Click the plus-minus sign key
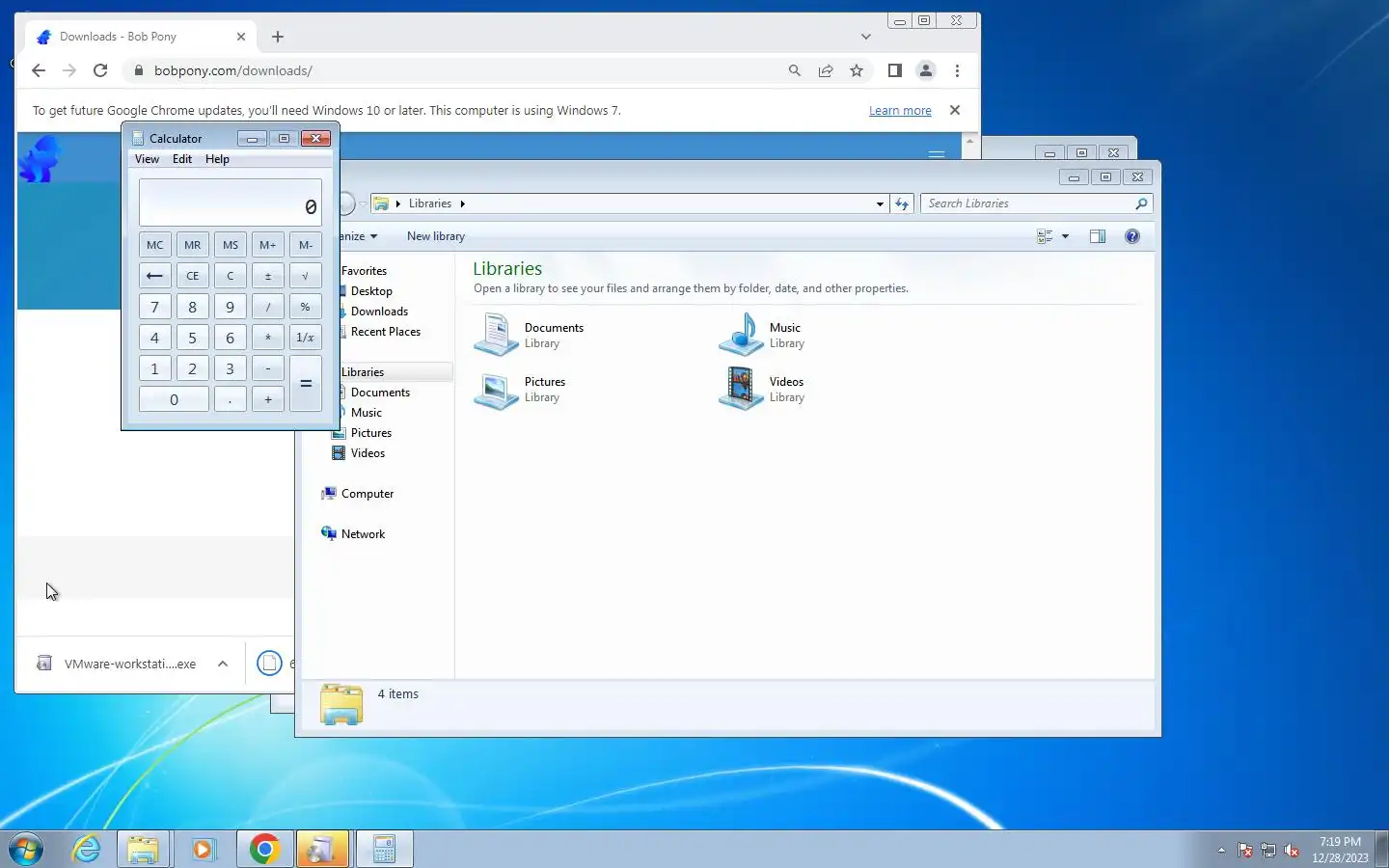 point(267,276)
